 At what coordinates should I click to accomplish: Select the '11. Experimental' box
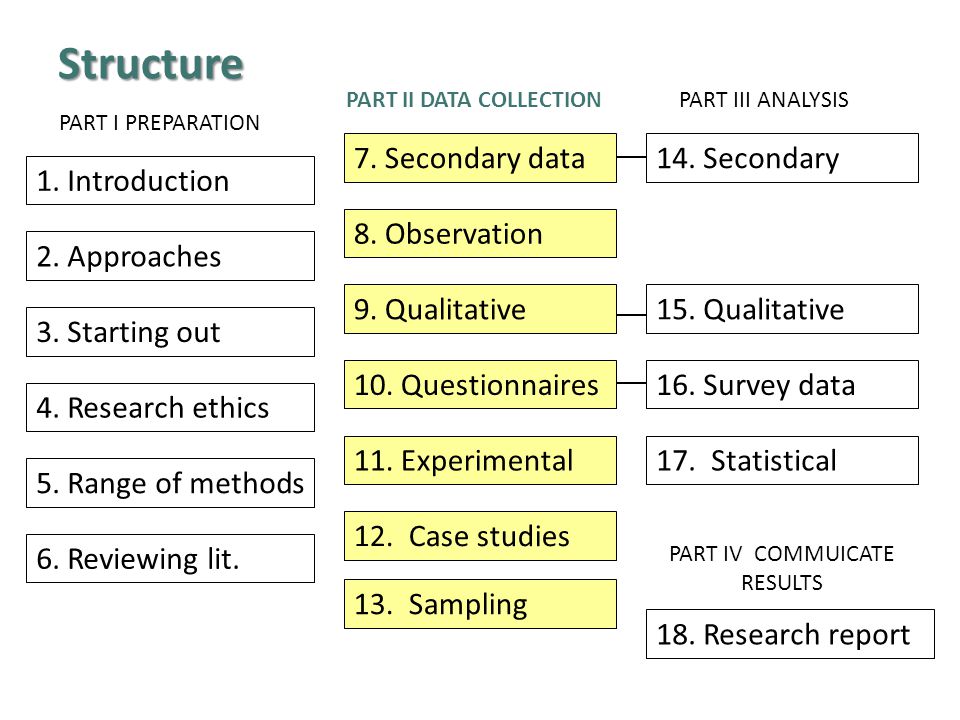click(480, 460)
